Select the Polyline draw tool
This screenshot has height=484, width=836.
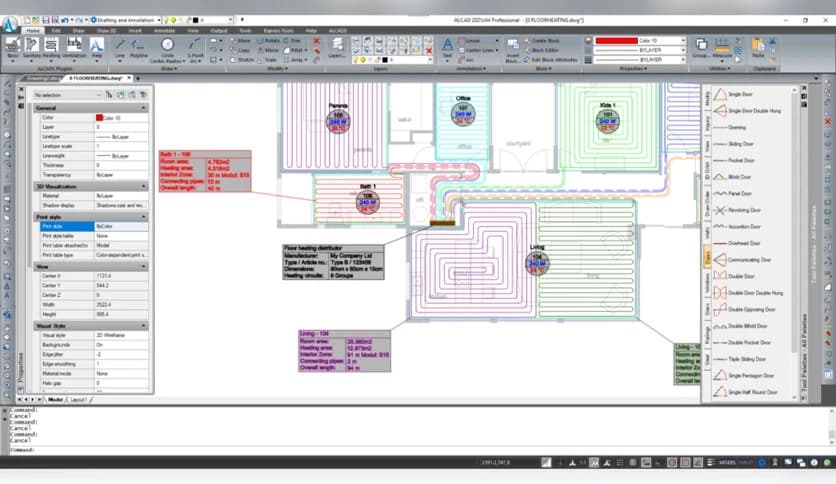pos(139,49)
